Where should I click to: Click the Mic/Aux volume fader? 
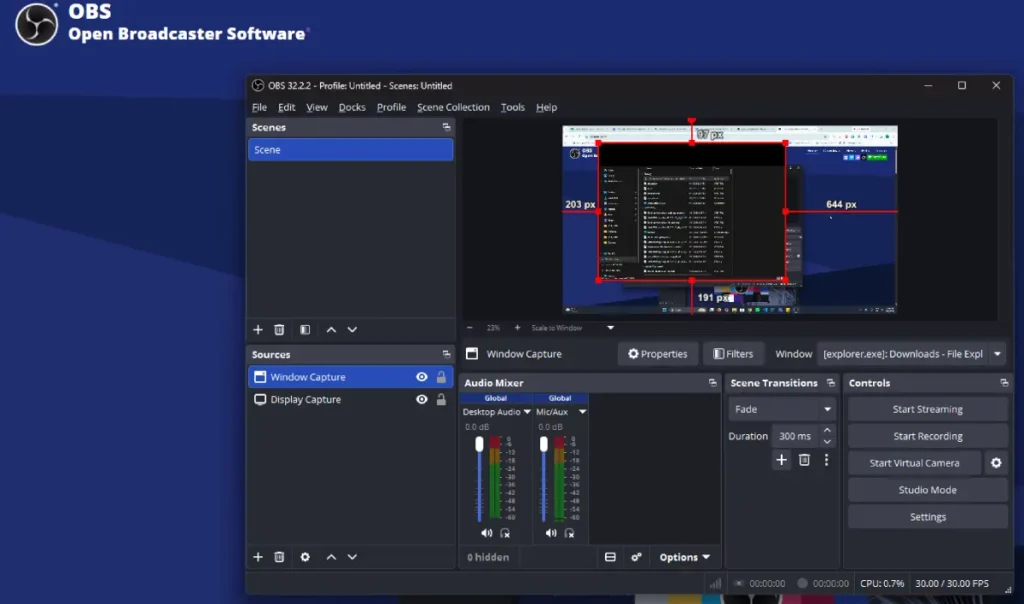click(543, 444)
